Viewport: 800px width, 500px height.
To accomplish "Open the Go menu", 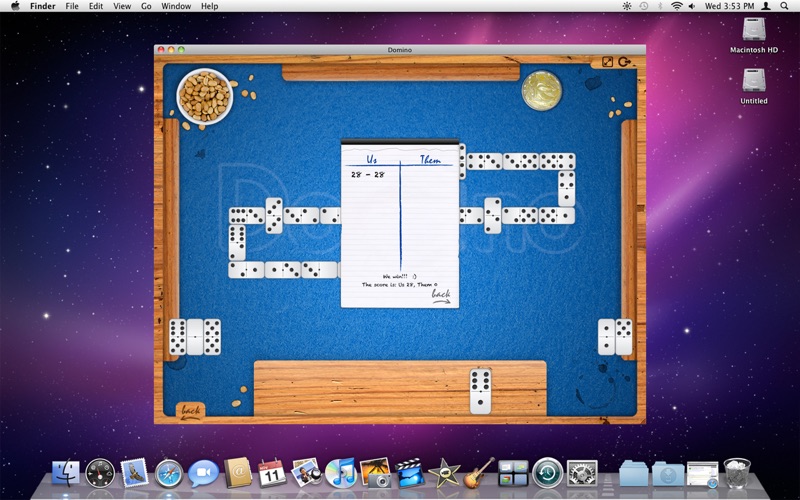I will point(146,6).
